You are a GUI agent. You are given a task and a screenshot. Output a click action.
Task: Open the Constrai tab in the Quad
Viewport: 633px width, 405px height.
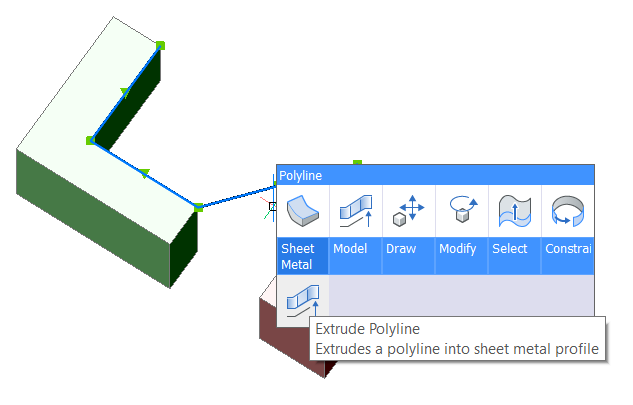567,249
